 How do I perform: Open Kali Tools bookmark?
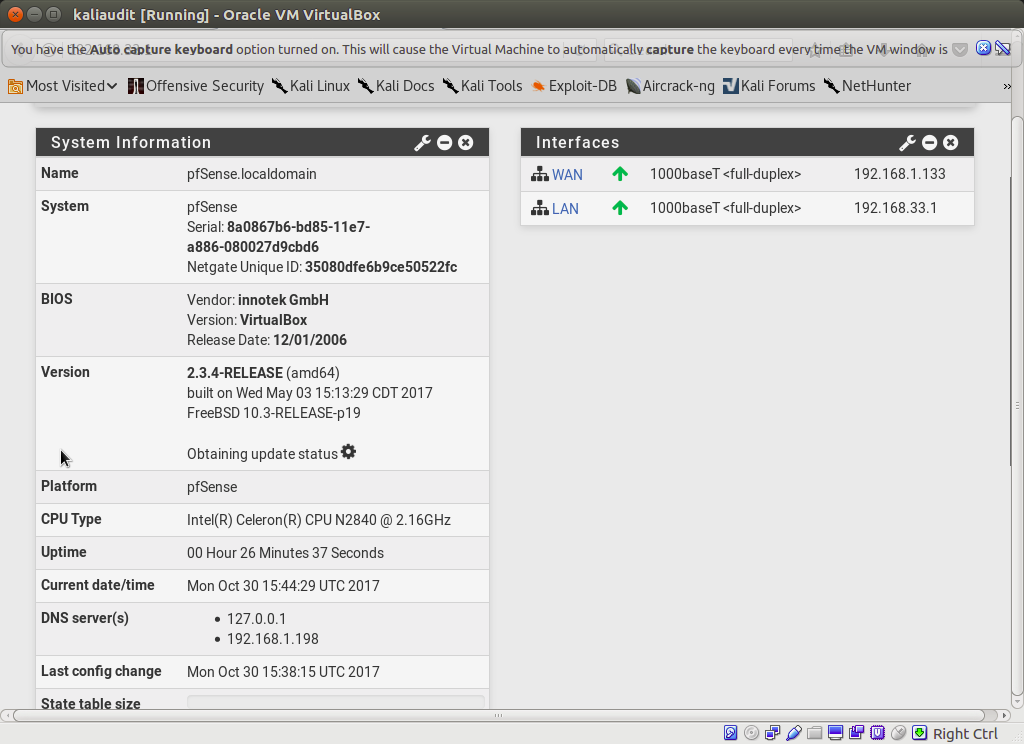pyautogui.click(x=483, y=86)
